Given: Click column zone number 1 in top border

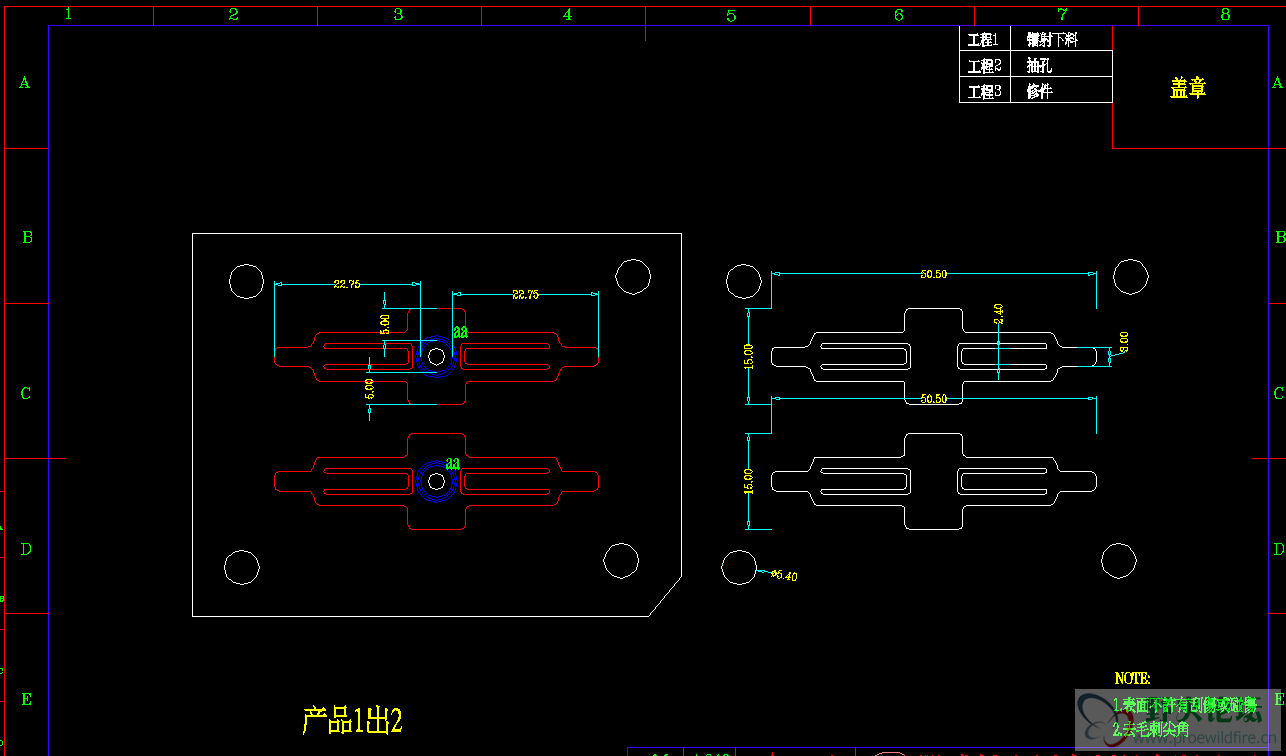Looking at the screenshot, I should click(x=68, y=14).
